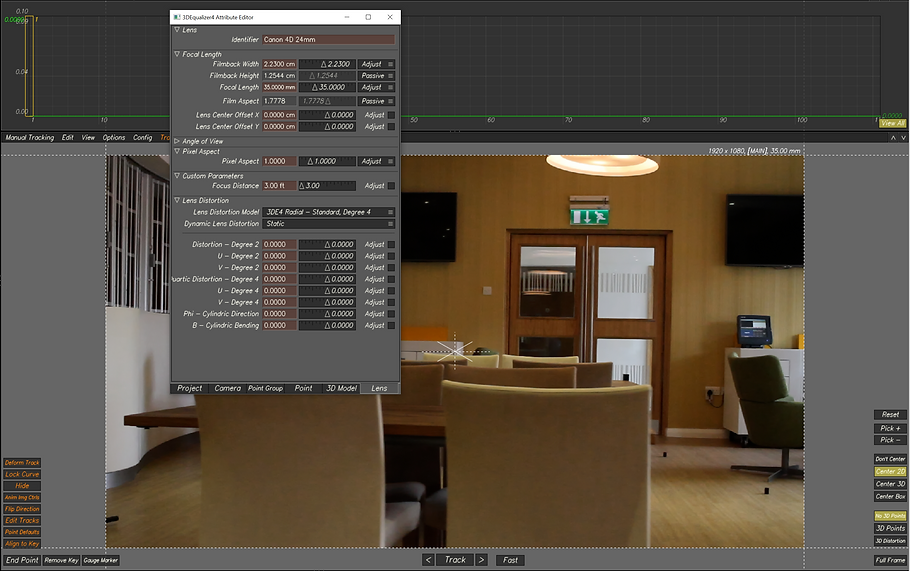Click the Distortion - Degree 2 slider
910x571 pixels.
pyautogui.click(x=327, y=244)
